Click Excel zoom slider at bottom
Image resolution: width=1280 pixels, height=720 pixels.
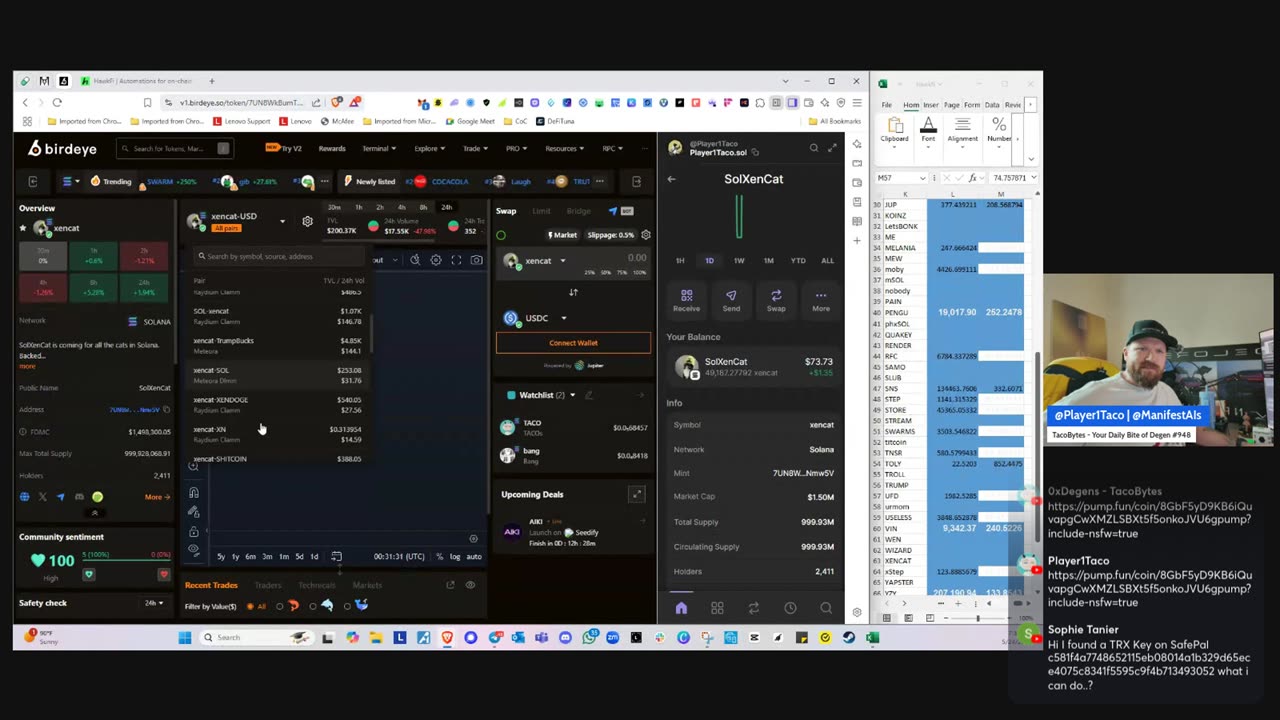[x=978, y=618]
